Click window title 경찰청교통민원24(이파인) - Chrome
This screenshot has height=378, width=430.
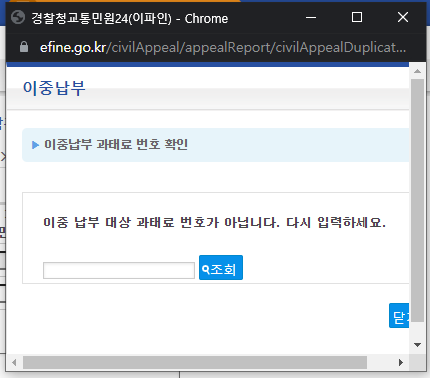(x=130, y=19)
